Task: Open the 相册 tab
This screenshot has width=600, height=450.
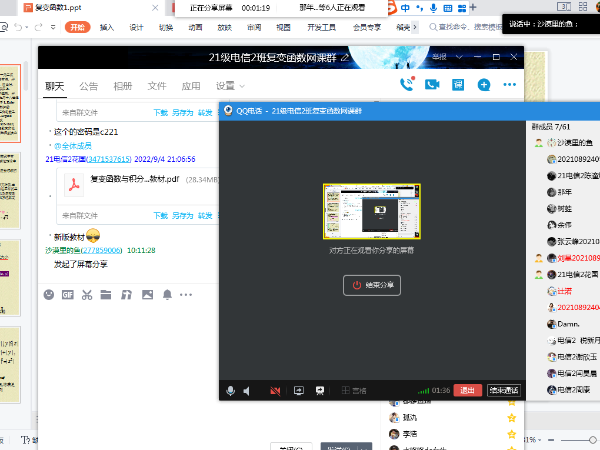Action: click(x=123, y=86)
